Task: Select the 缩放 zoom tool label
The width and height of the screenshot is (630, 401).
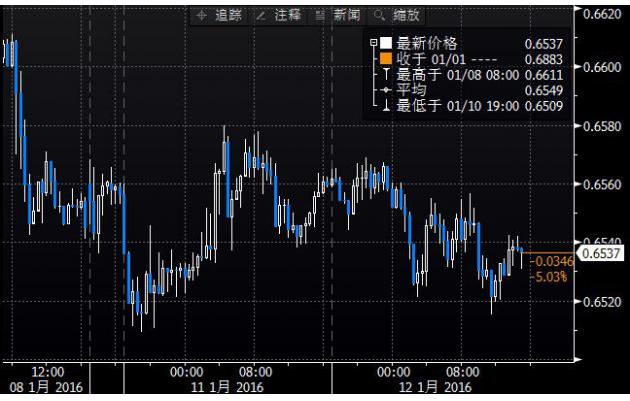Action: (406, 15)
